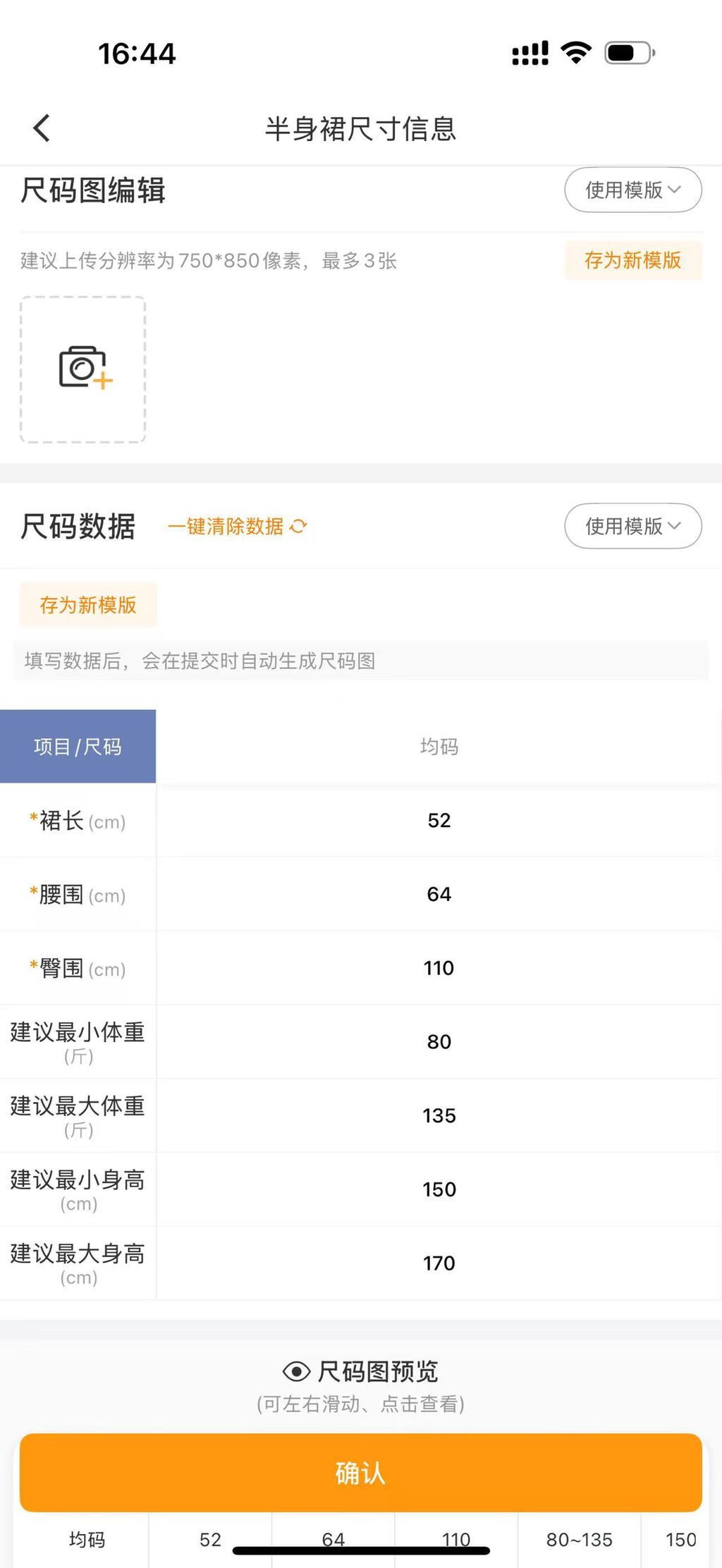
Task: Tap the cellular signal icon
Action: click(530, 54)
